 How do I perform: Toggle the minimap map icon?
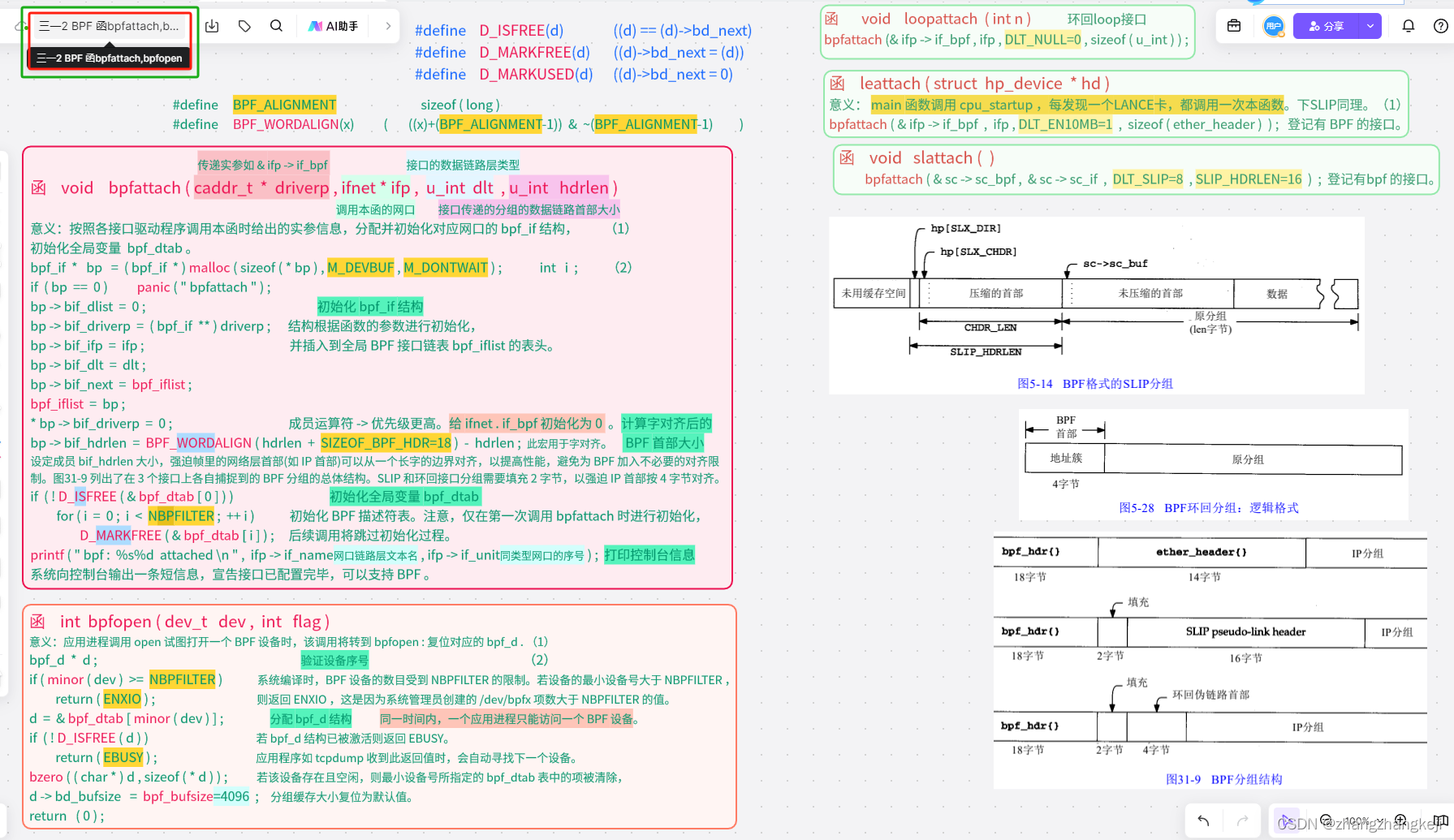(1440, 821)
